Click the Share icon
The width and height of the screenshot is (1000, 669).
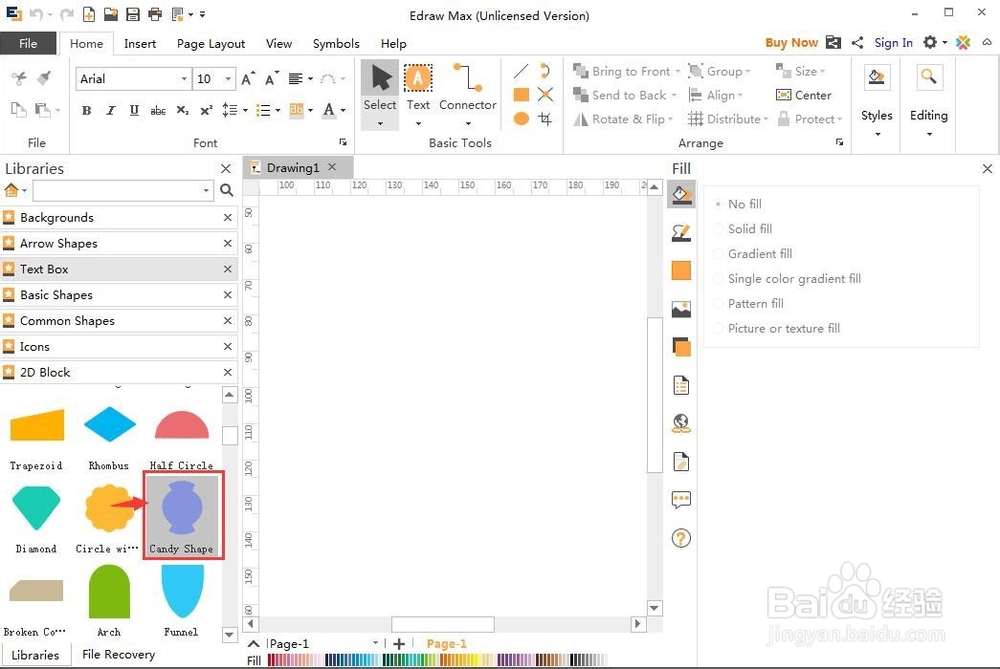[857, 43]
